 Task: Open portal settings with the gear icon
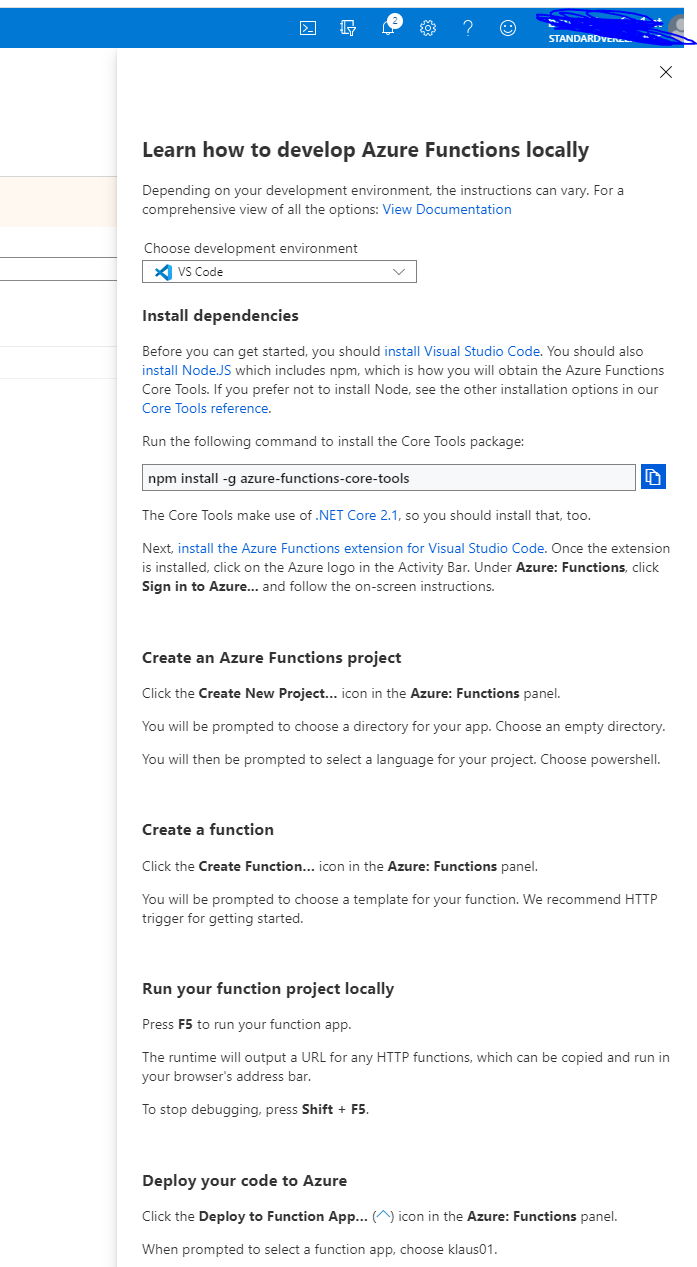(428, 28)
